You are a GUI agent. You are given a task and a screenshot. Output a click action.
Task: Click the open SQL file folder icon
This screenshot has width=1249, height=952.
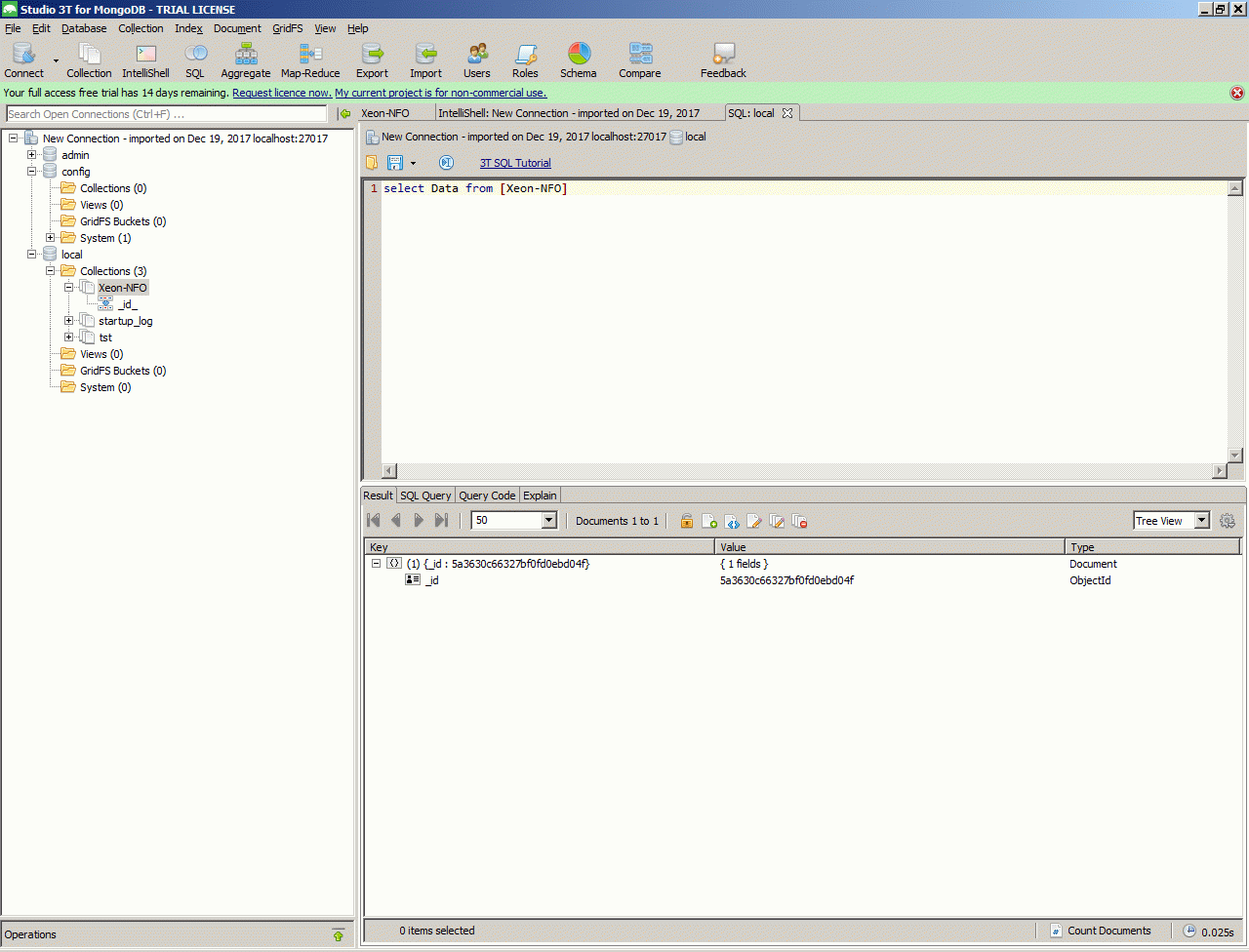pyautogui.click(x=372, y=163)
